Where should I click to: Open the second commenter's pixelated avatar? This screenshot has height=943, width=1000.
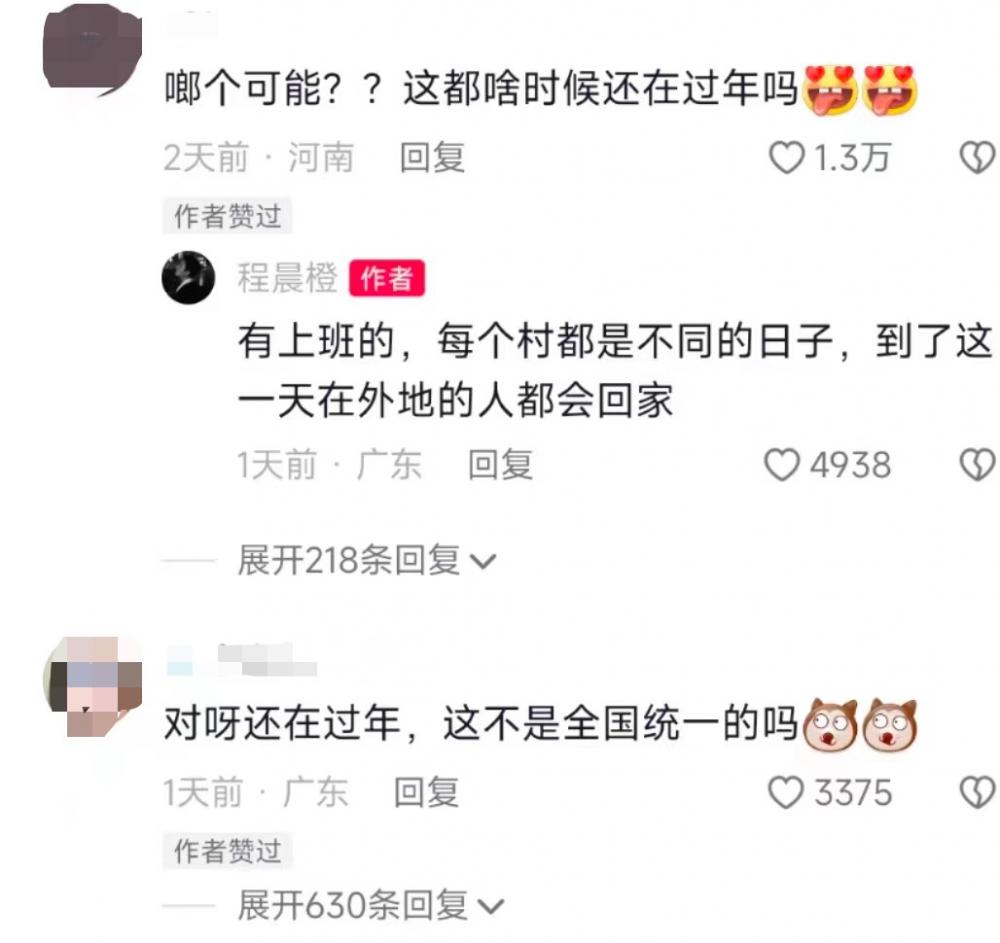click(92, 687)
